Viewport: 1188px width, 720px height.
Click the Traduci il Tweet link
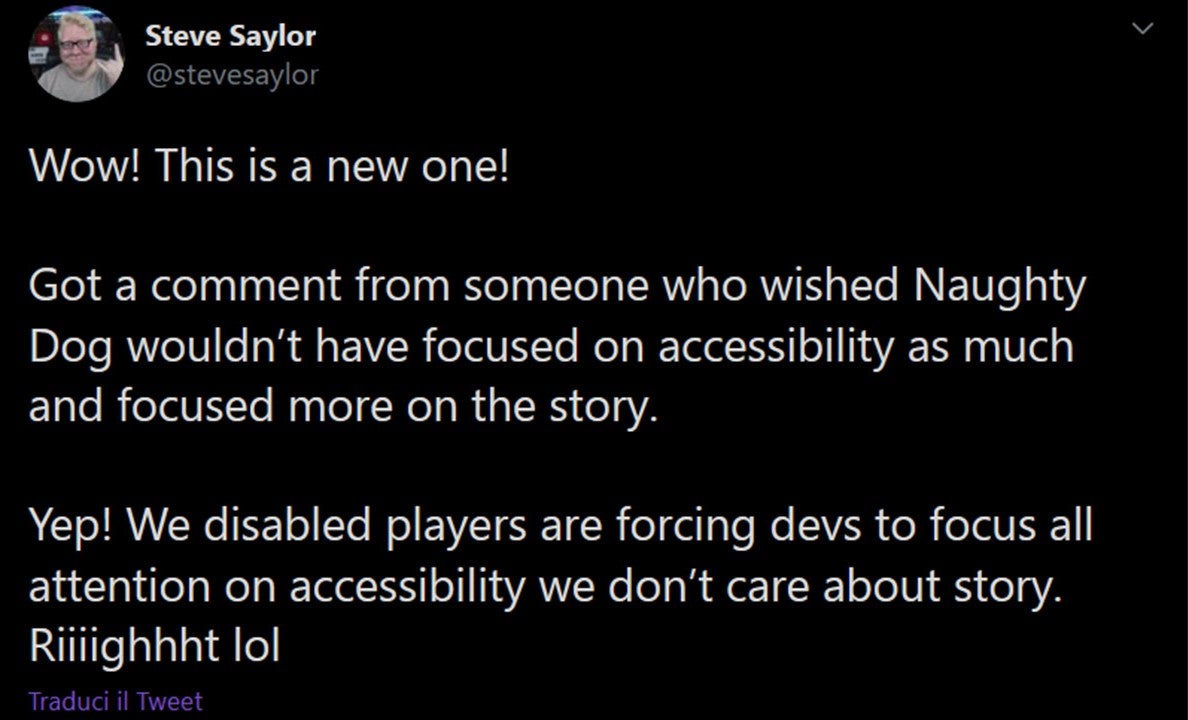[x=116, y=701]
